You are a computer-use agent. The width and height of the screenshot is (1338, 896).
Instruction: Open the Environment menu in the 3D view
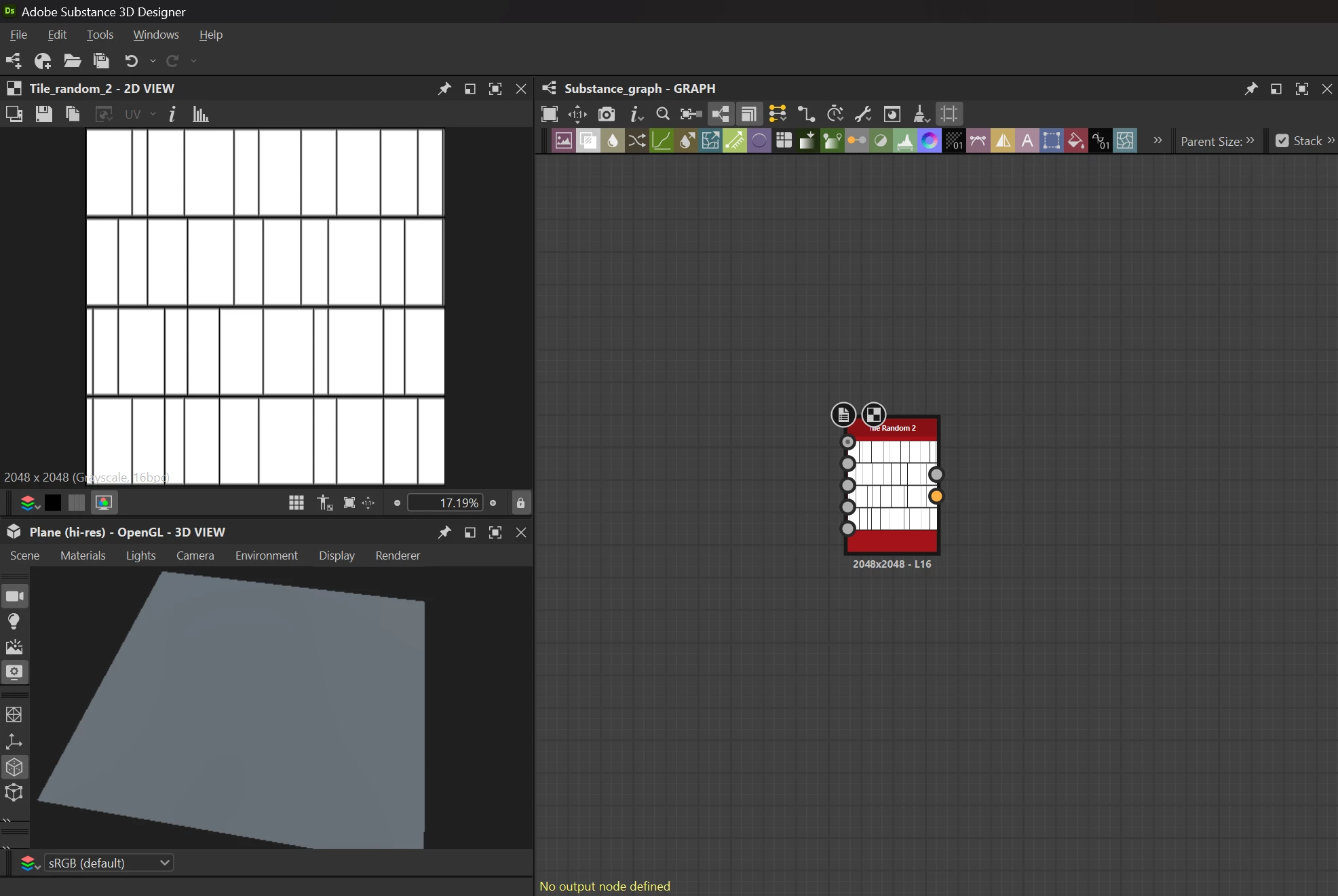(x=266, y=556)
